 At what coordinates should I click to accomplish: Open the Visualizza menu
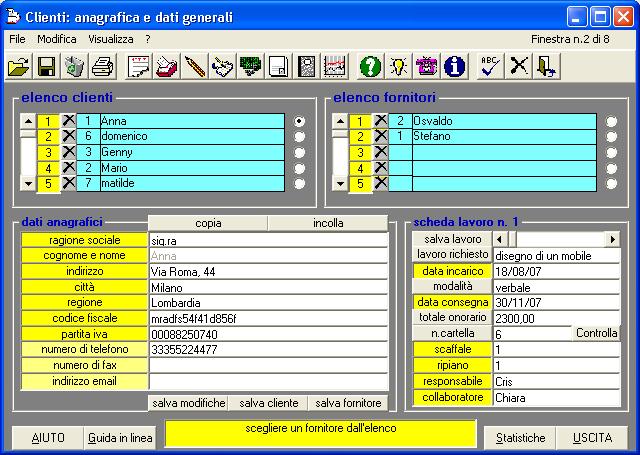[110, 39]
